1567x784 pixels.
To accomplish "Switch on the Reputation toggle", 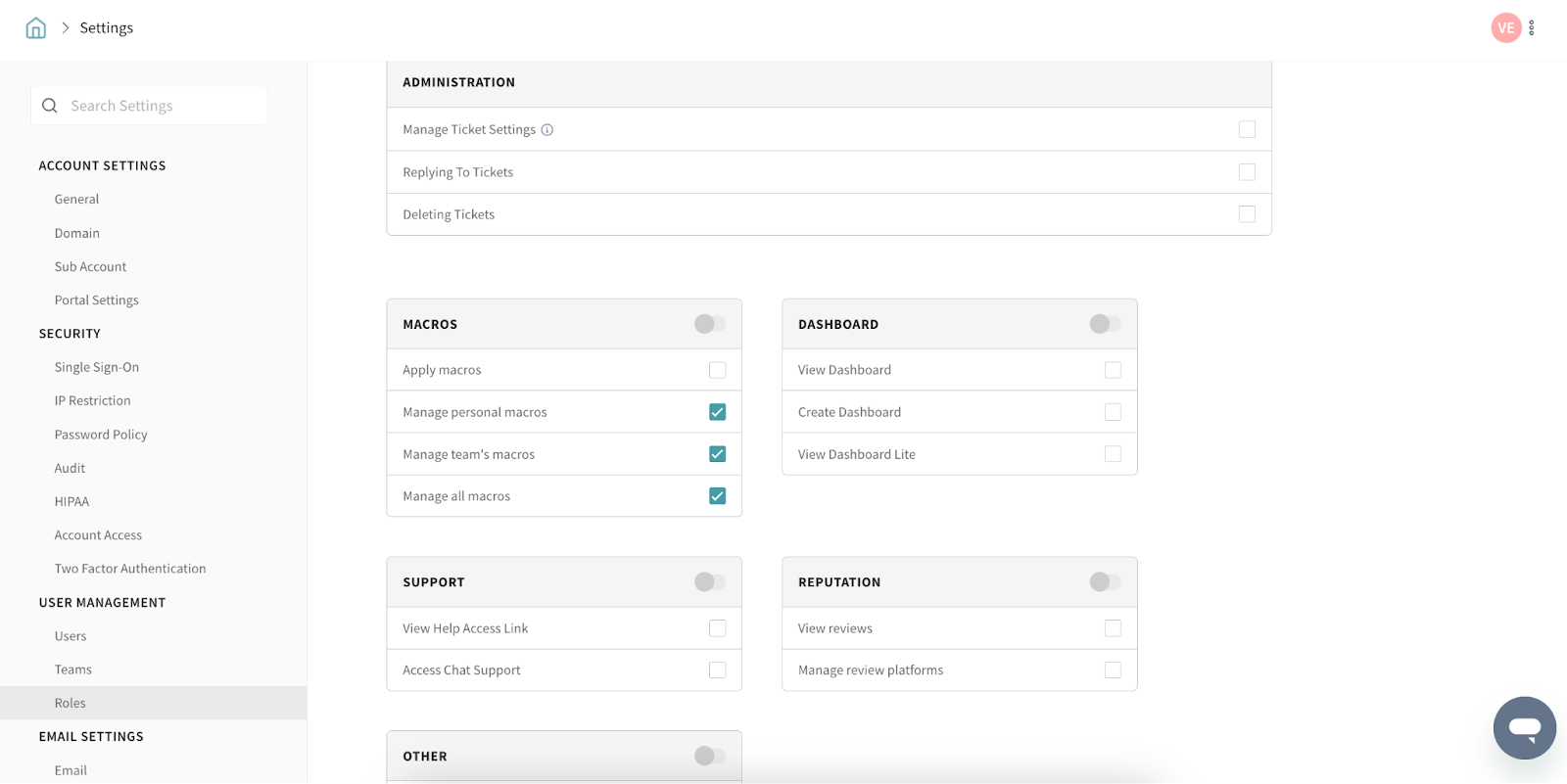I will click(1105, 582).
